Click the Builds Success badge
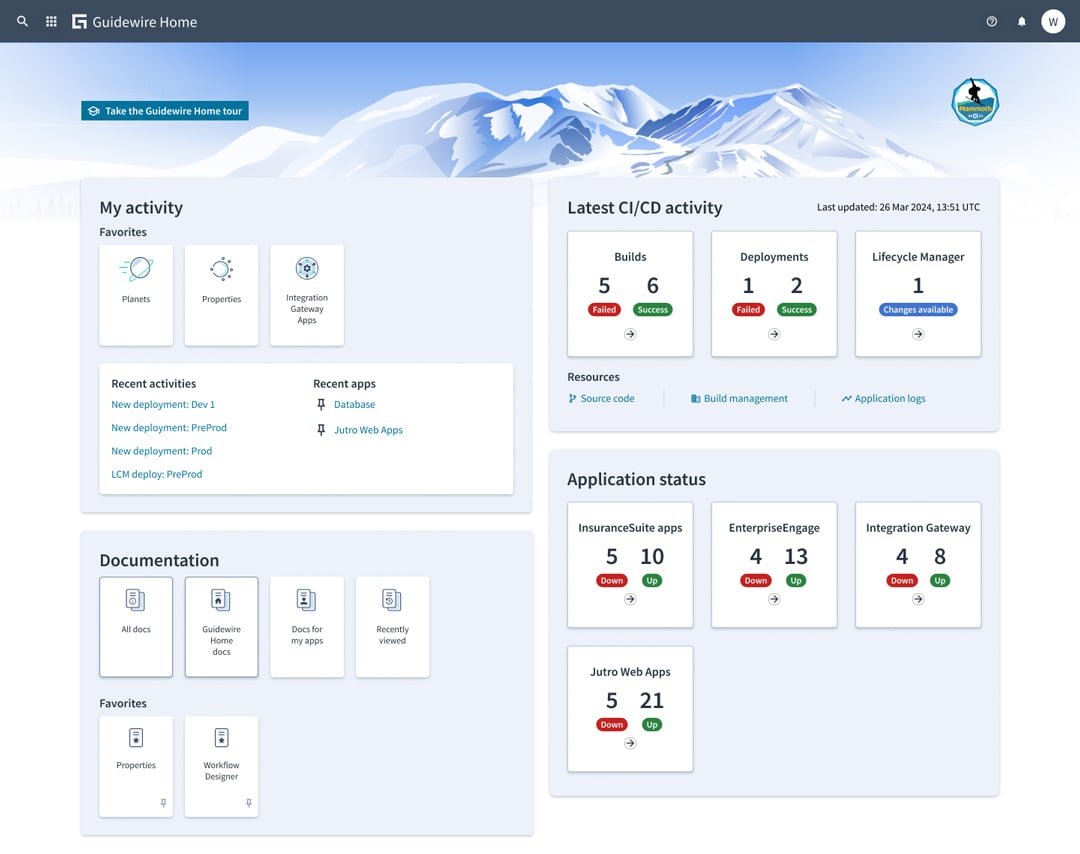 653,310
